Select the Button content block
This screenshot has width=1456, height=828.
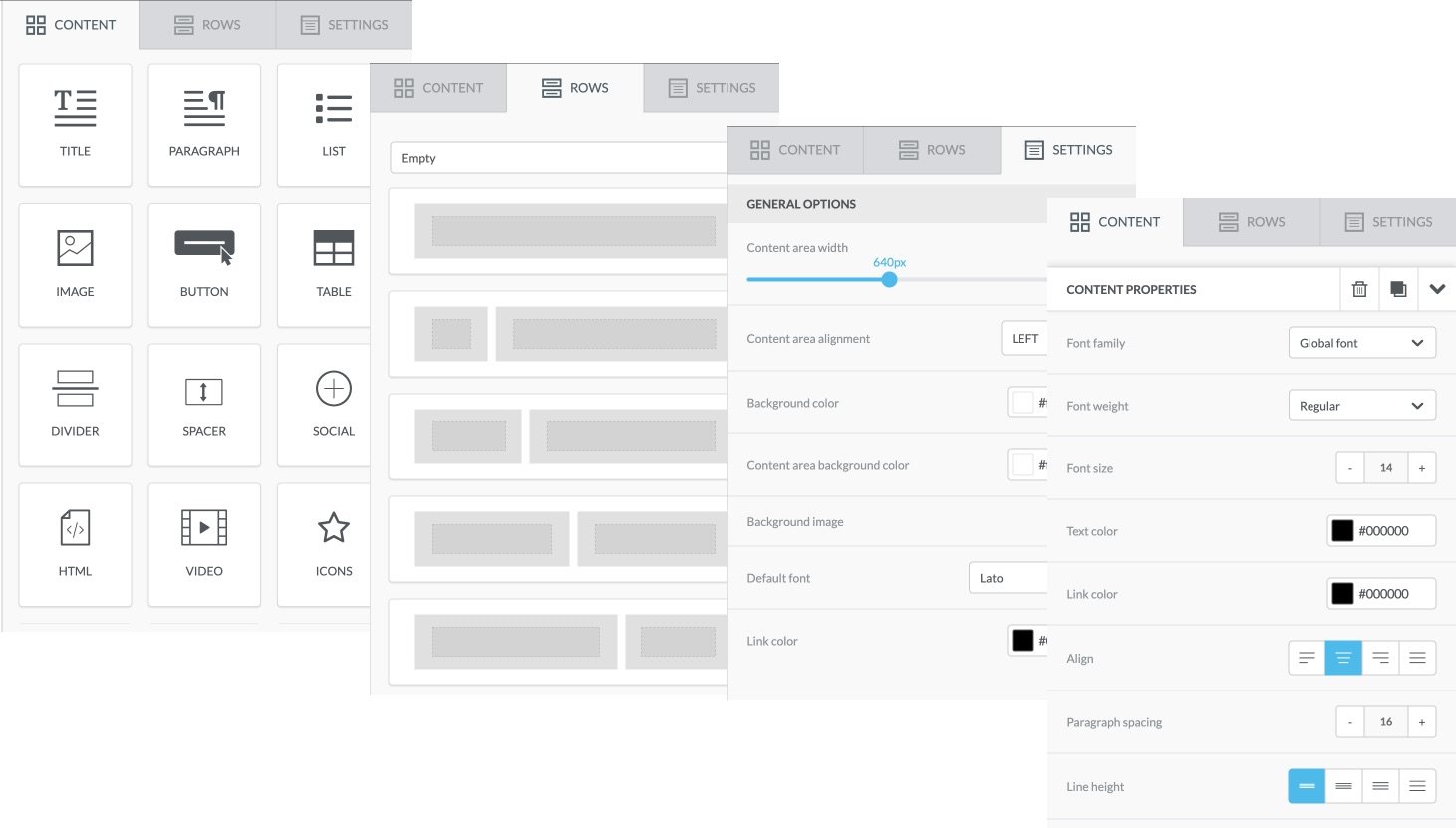tap(204, 265)
